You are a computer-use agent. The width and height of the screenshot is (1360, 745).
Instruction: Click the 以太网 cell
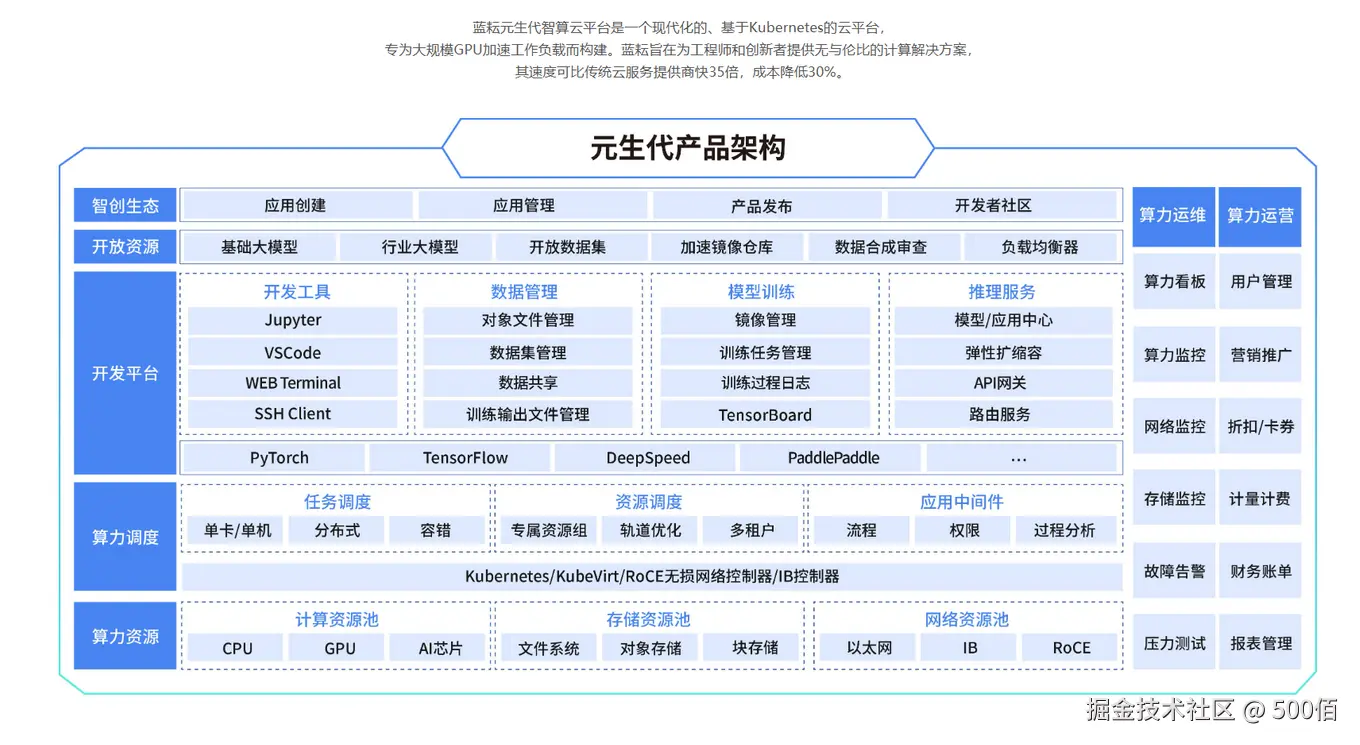pos(869,648)
